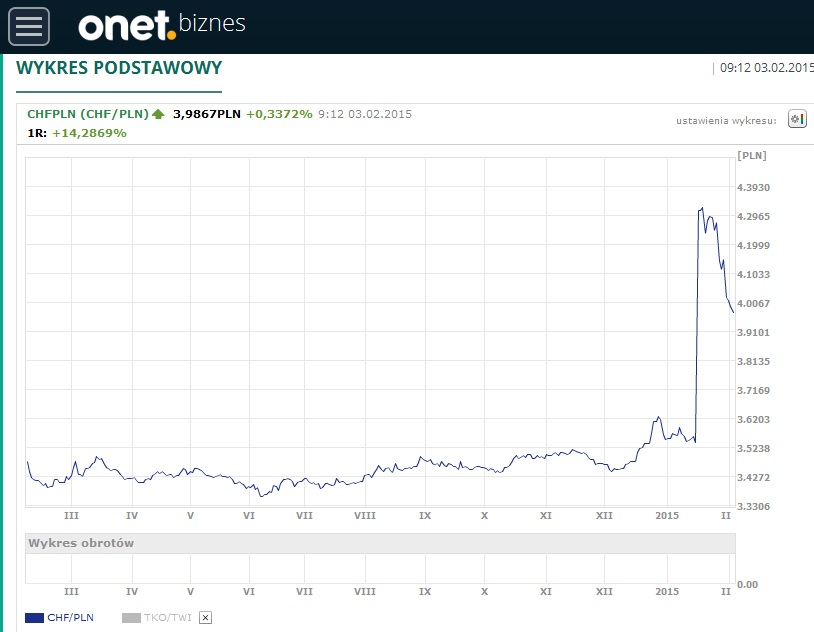Toggle CHF/PLN legend label
The height and width of the screenshot is (632, 814).
70,618
